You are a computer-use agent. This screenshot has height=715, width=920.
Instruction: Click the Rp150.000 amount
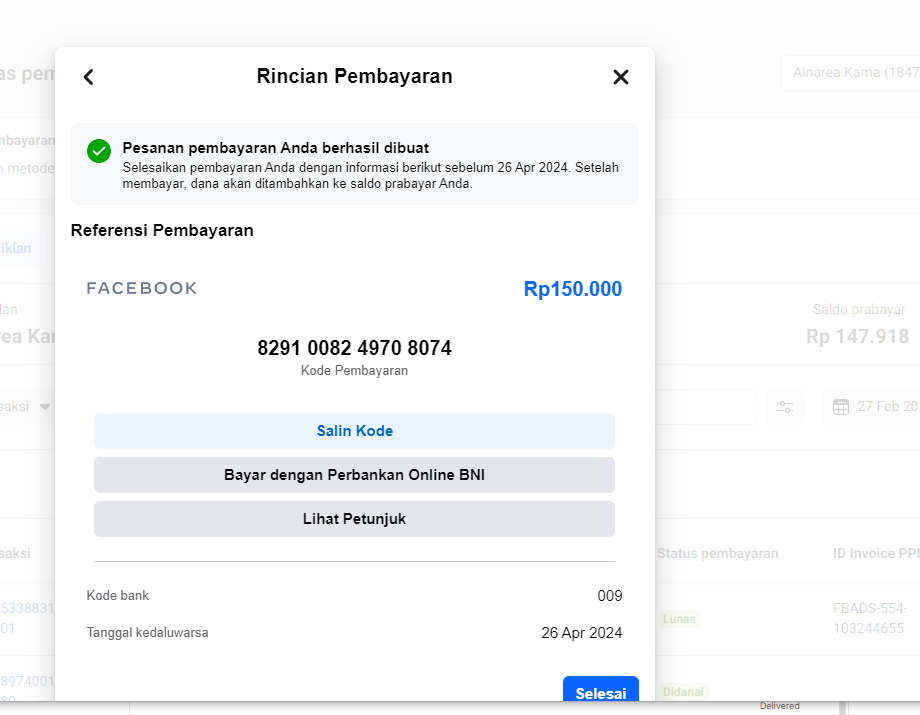[x=573, y=289]
